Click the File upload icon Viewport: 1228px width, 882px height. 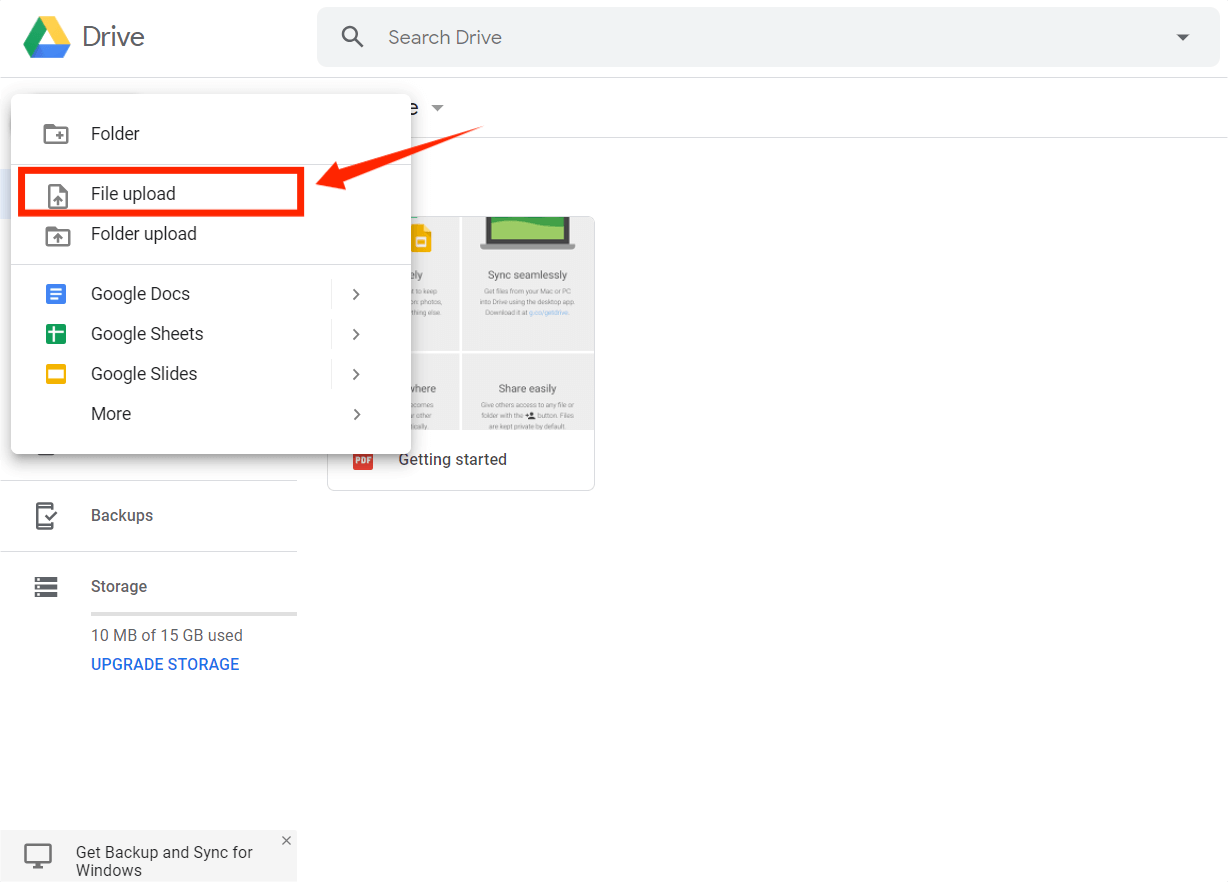59,196
